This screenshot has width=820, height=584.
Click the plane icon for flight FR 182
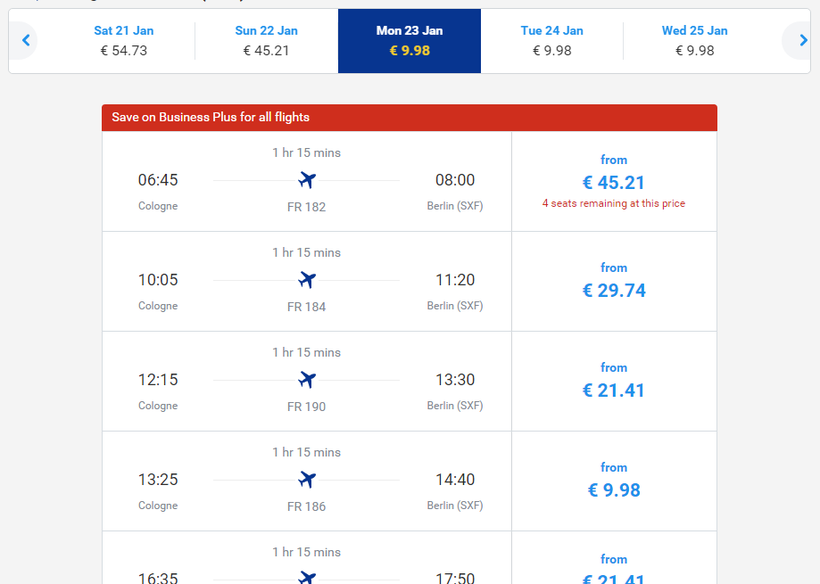tap(307, 180)
